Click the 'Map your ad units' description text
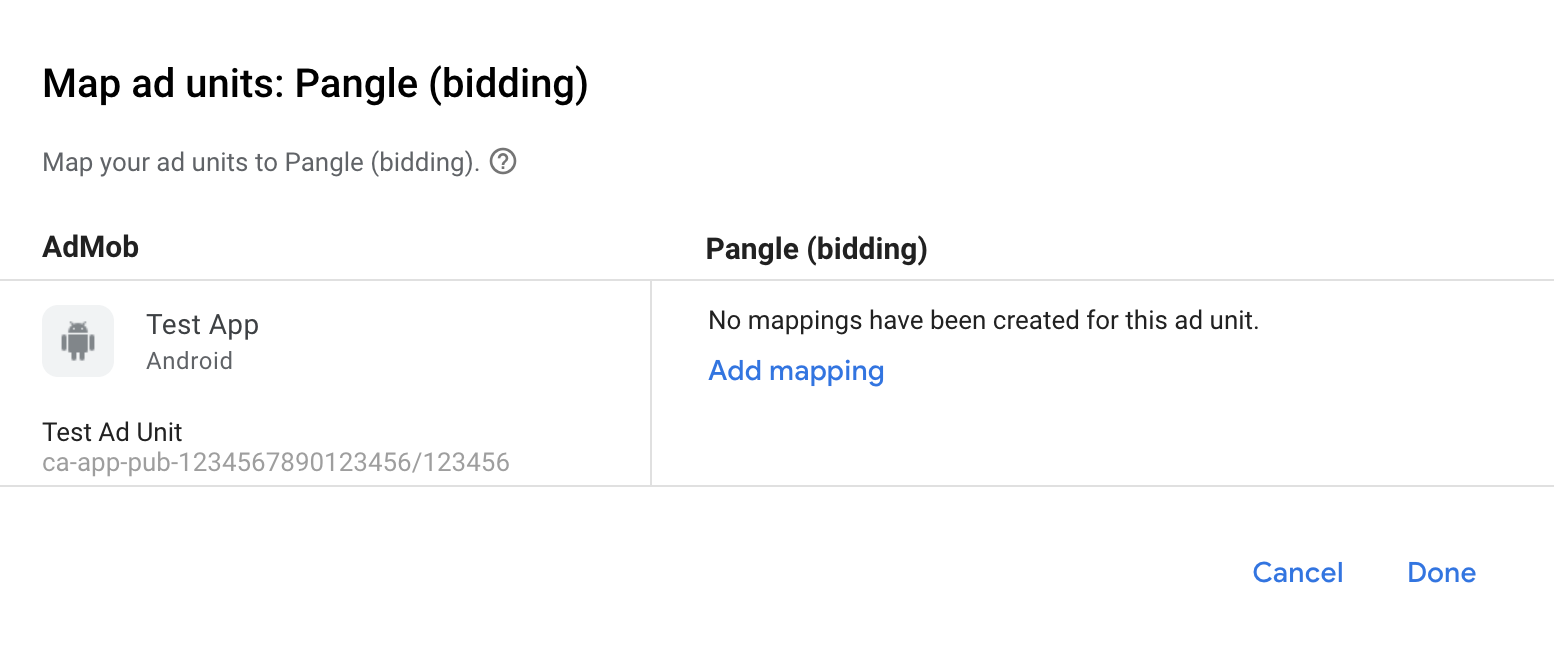 point(260,162)
